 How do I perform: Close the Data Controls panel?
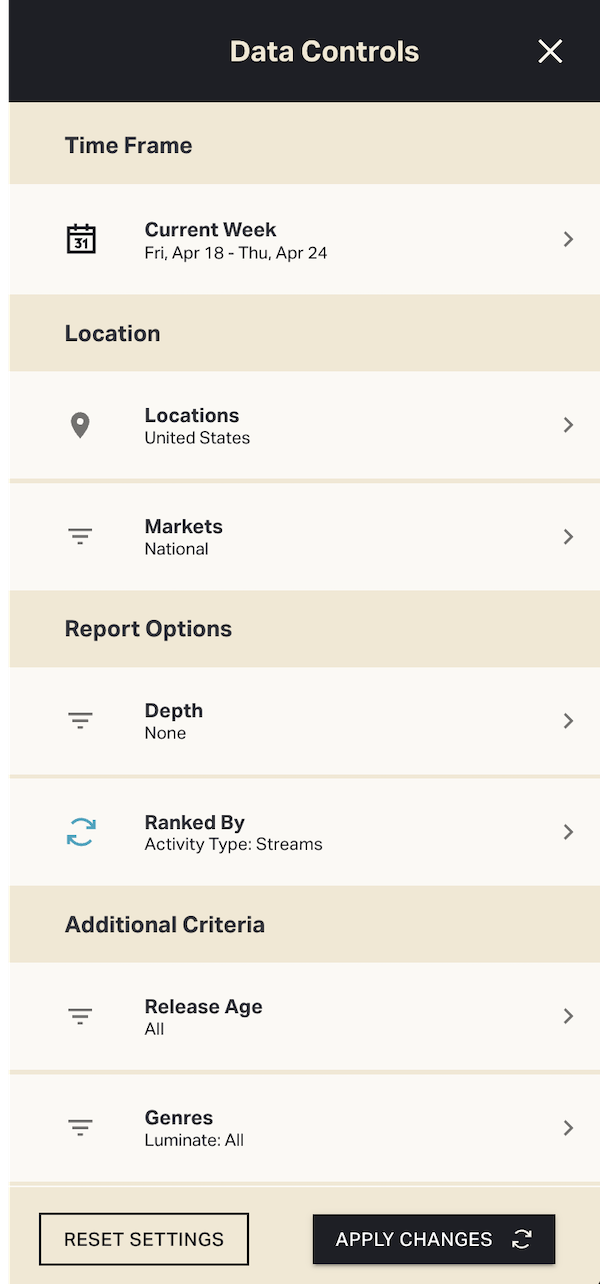[x=550, y=52]
